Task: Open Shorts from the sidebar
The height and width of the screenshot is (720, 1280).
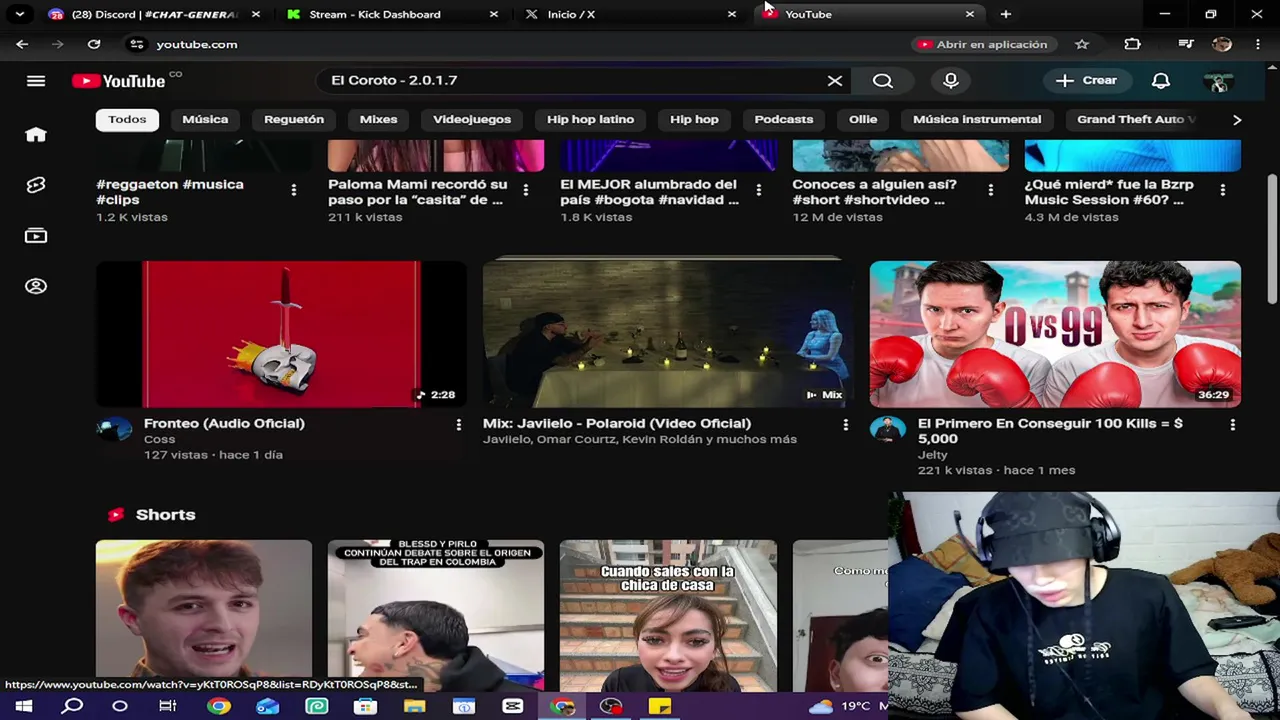Action: click(36, 185)
